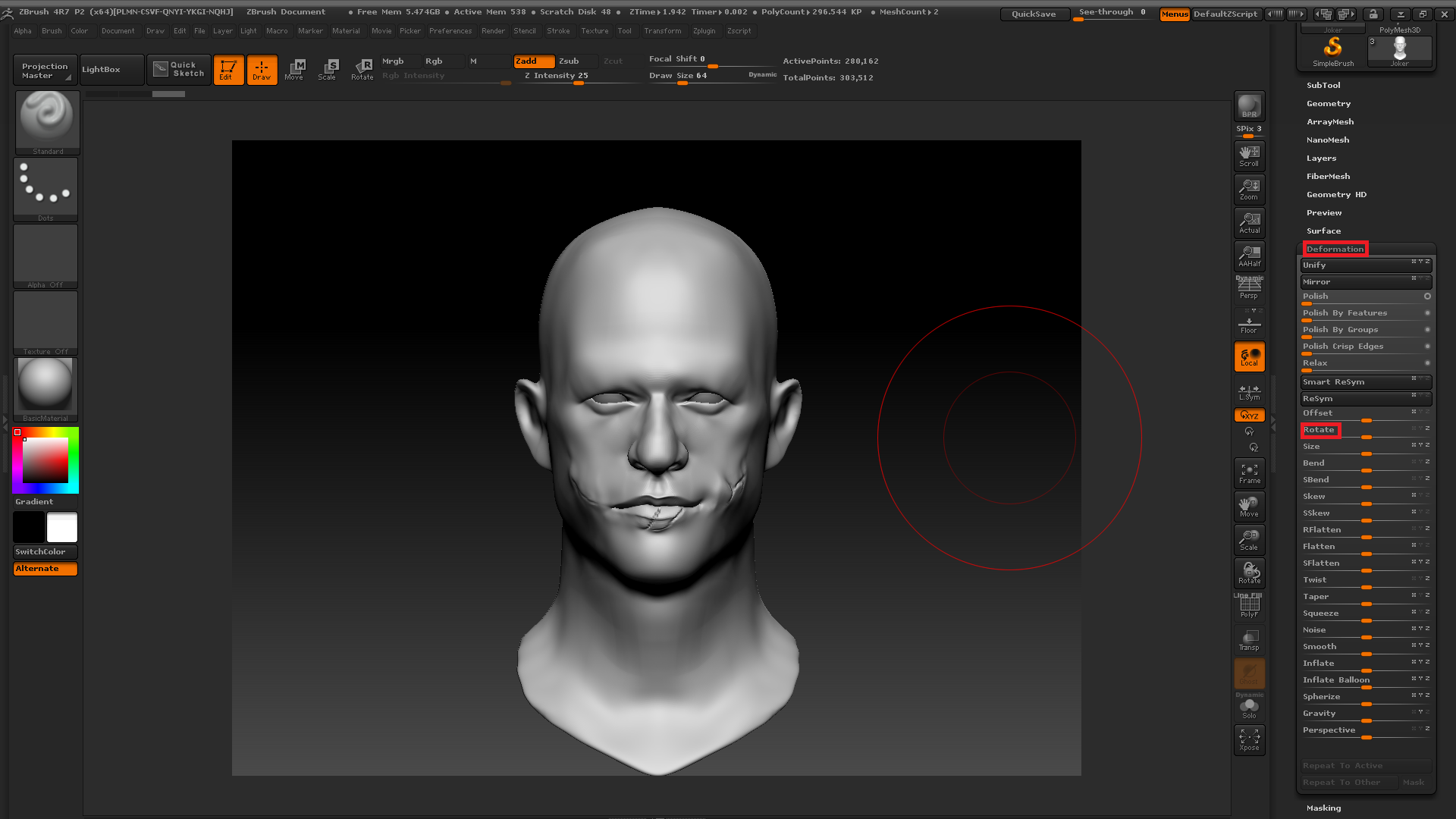Select the Scroll canvas tool icon
1456x819 pixels.
(x=1249, y=155)
